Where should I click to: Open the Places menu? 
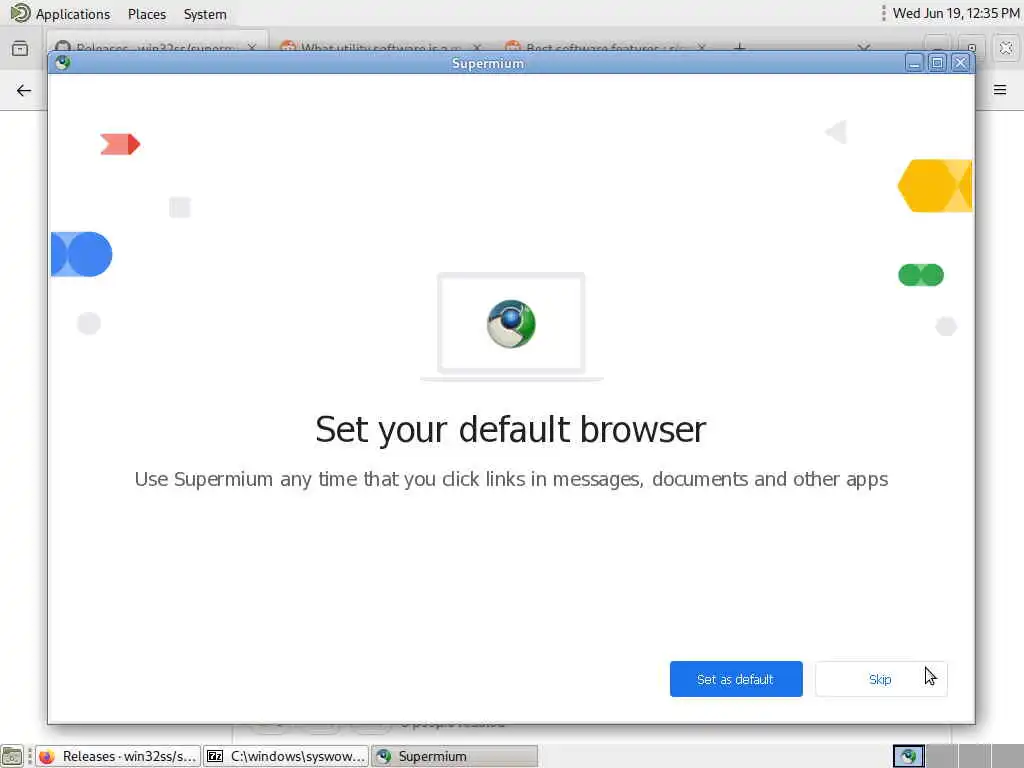coord(147,14)
